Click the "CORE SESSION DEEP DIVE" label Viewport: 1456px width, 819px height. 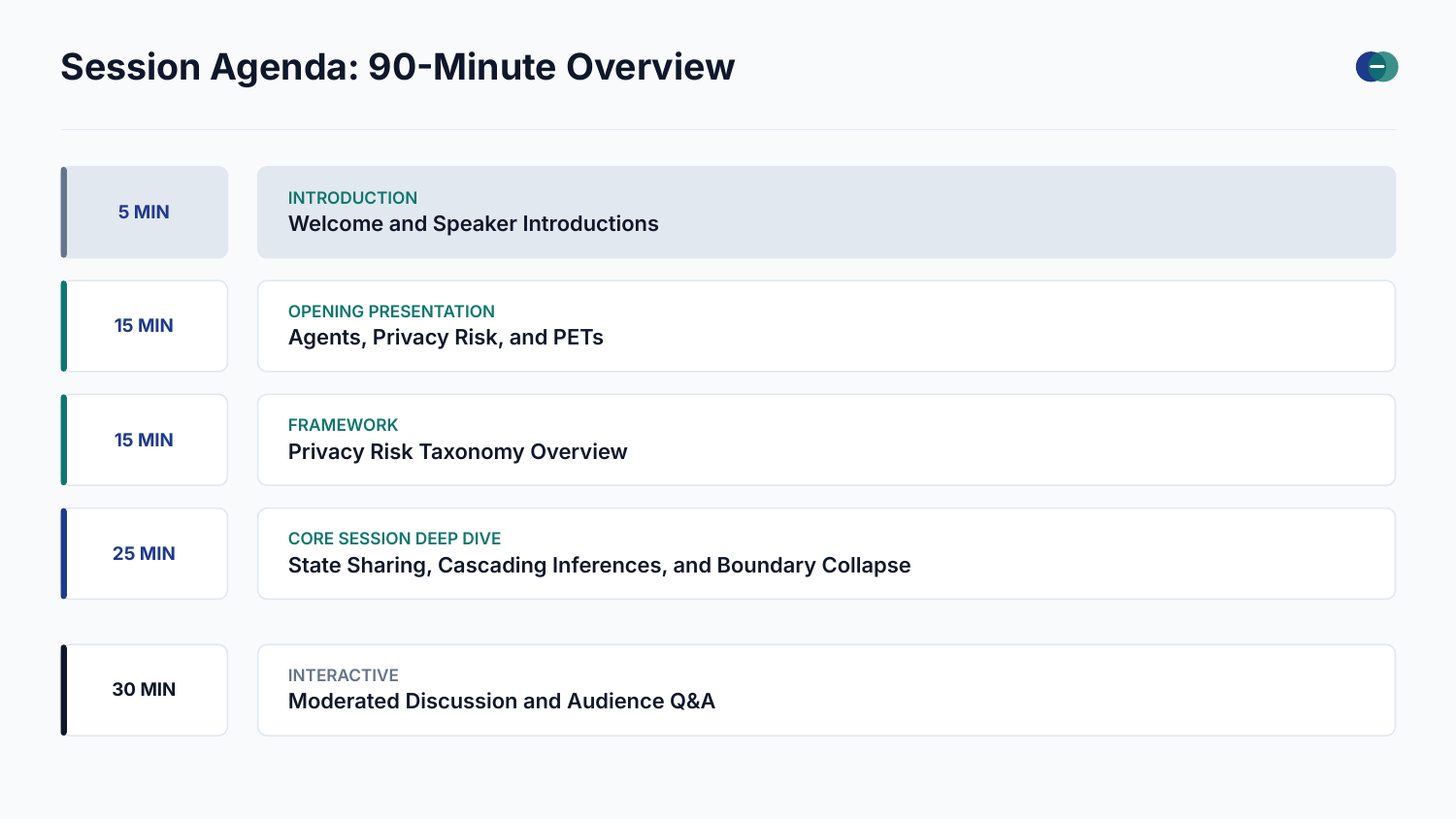(x=394, y=539)
